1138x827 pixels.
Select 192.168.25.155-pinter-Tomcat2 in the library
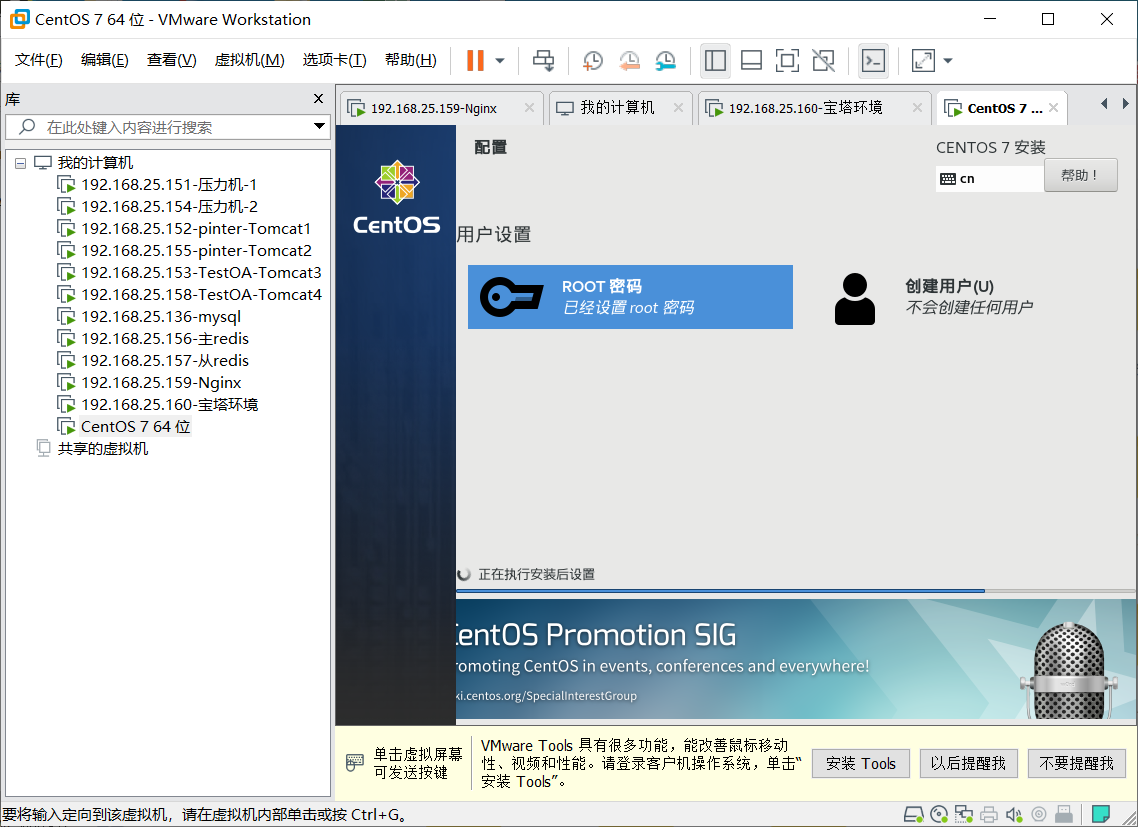click(x=196, y=250)
